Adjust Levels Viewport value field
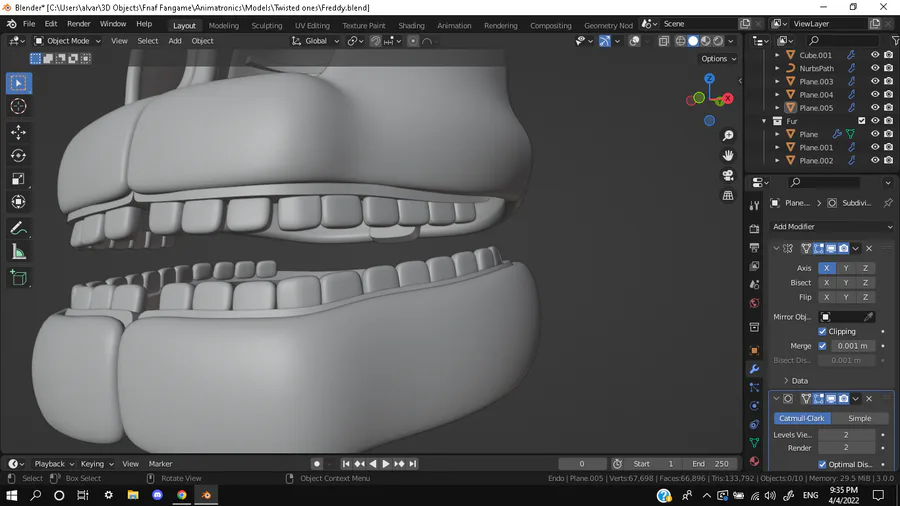900x506 pixels. point(846,435)
